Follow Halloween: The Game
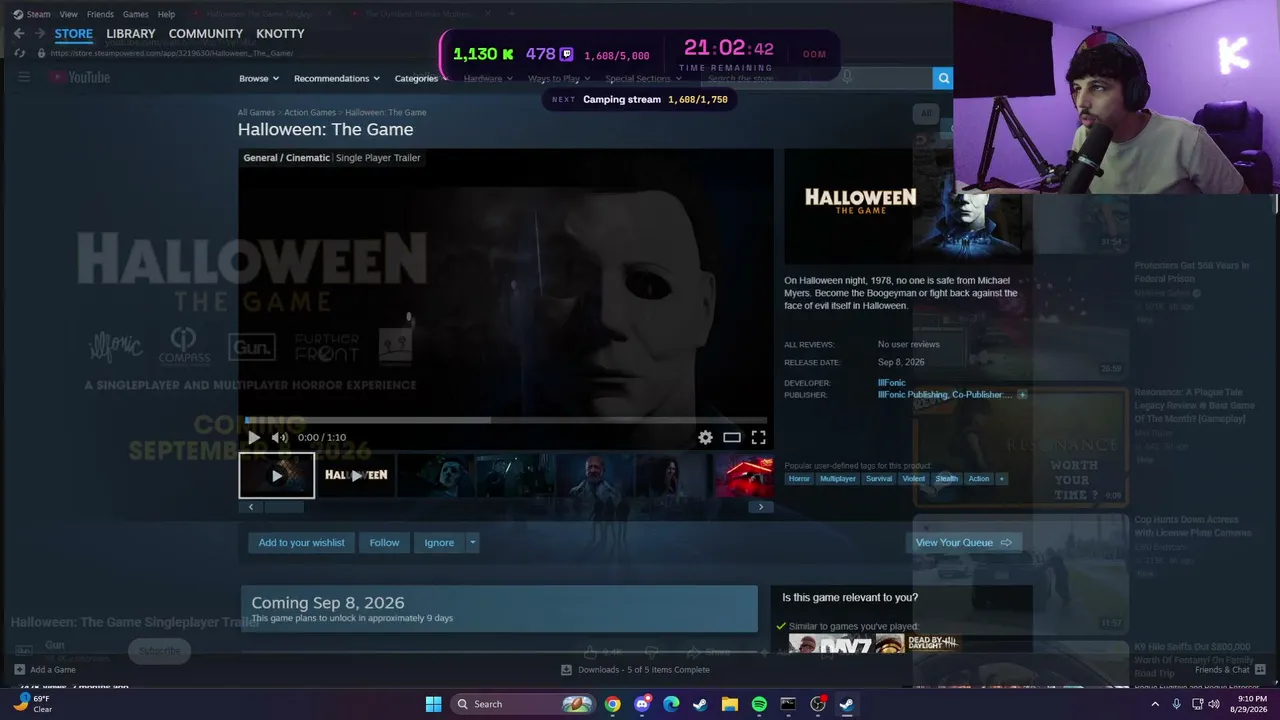 point(384,543)
